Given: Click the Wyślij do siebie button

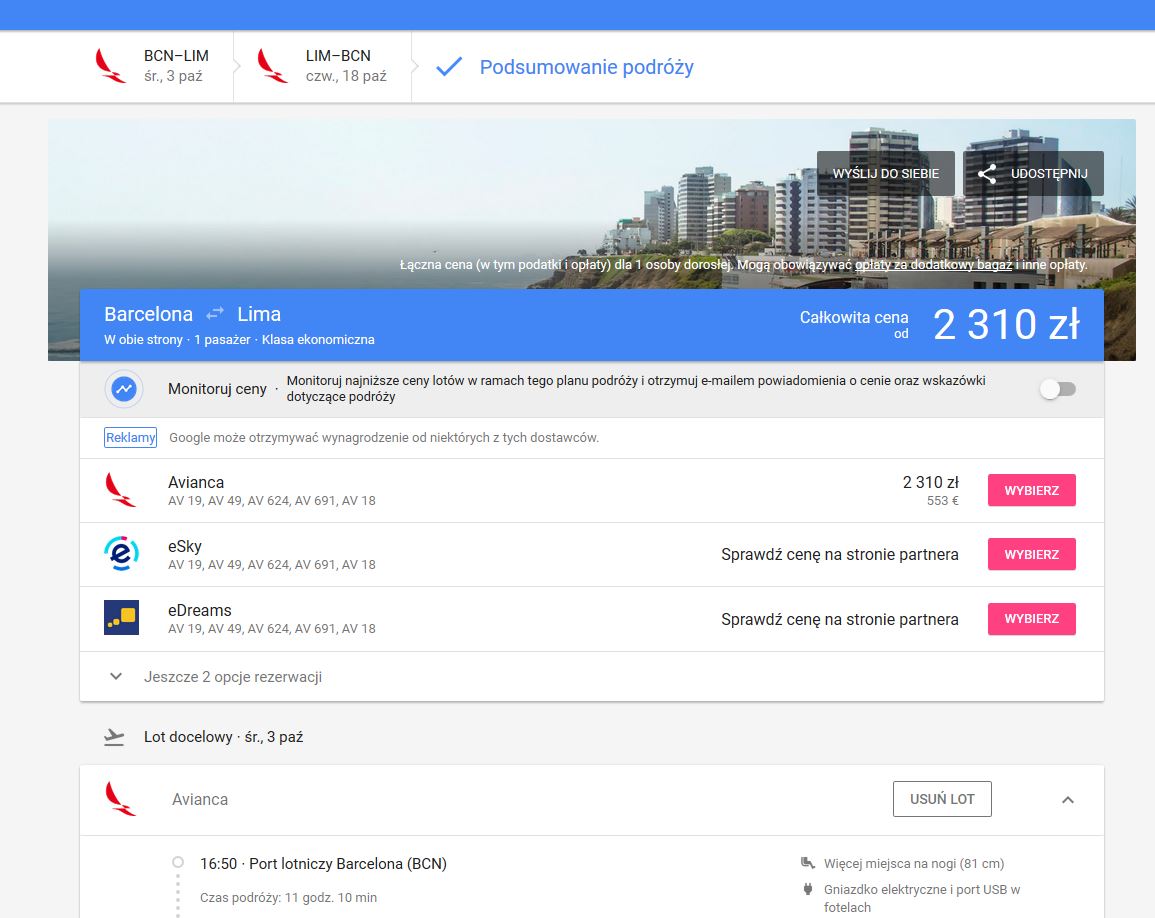Looking at the screenshot, I should pyautogui.click(x=885, y=174).
